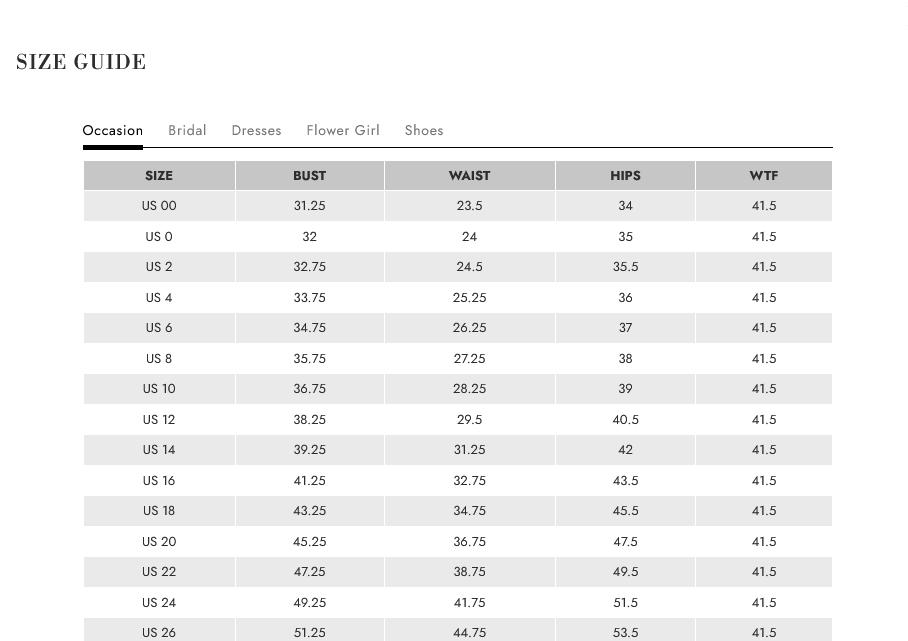Switch to the Bridal tab
Image resolution: width=908 pixels, height=641 pixels.
point(187,130)
